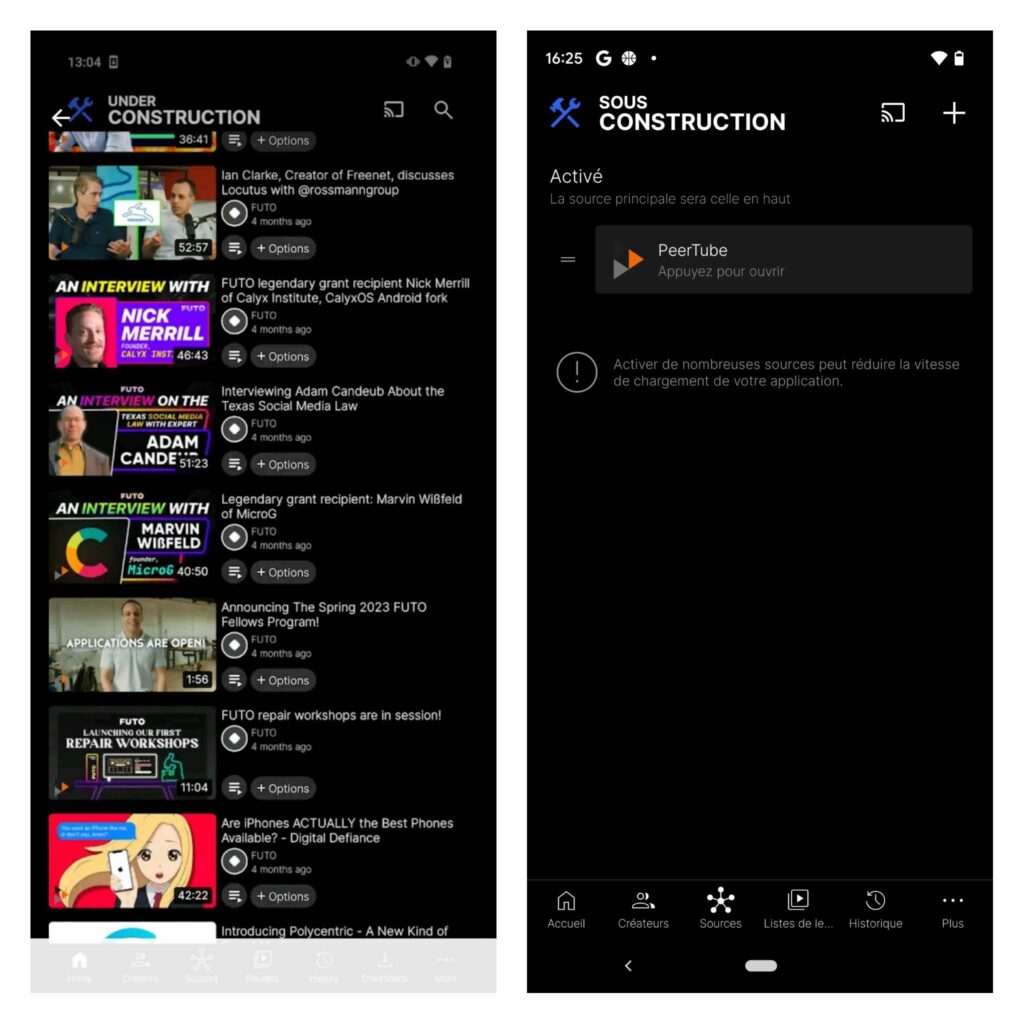Play the Nick Merrill interview thumbnail
Screen dimensions: 1024x1024
pos(132,321)
